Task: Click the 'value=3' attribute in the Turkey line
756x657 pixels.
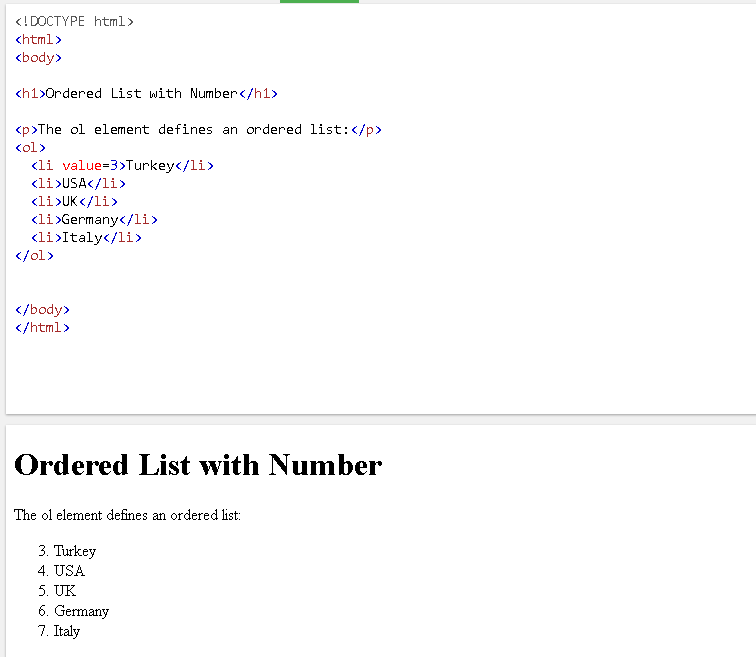Action: [90, 165]
